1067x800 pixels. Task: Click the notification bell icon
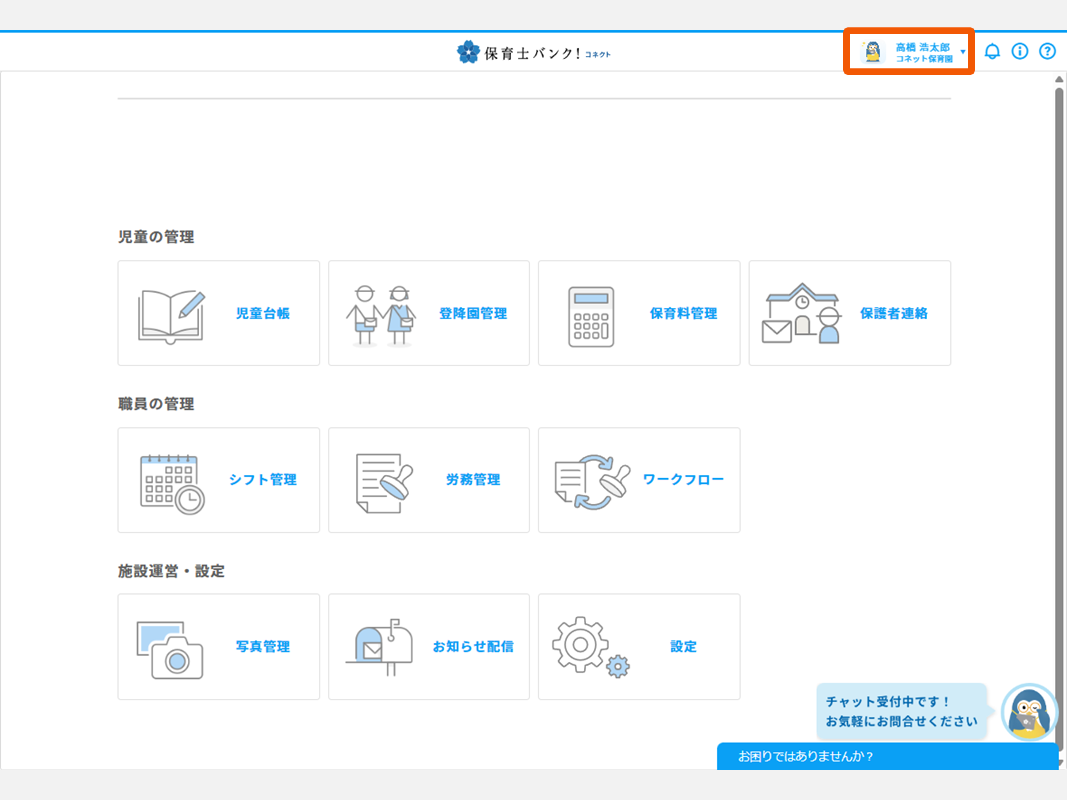[992, 52]
